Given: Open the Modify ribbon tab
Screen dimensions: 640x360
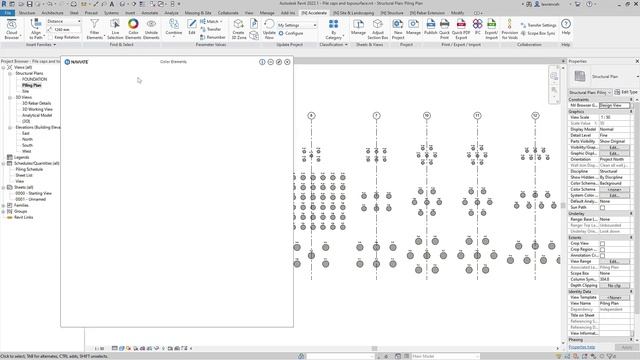Looking at the screenshot, I should (457, 13).
